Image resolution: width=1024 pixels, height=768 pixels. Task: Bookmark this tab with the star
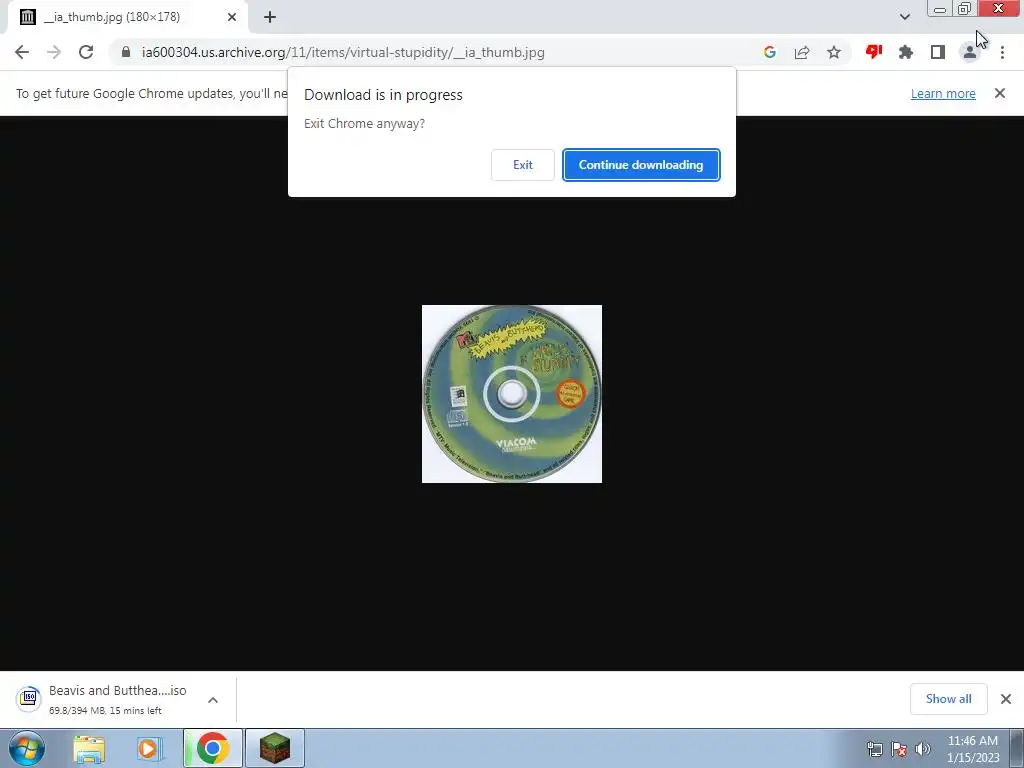pyautogui.click(x=834, y=52)
